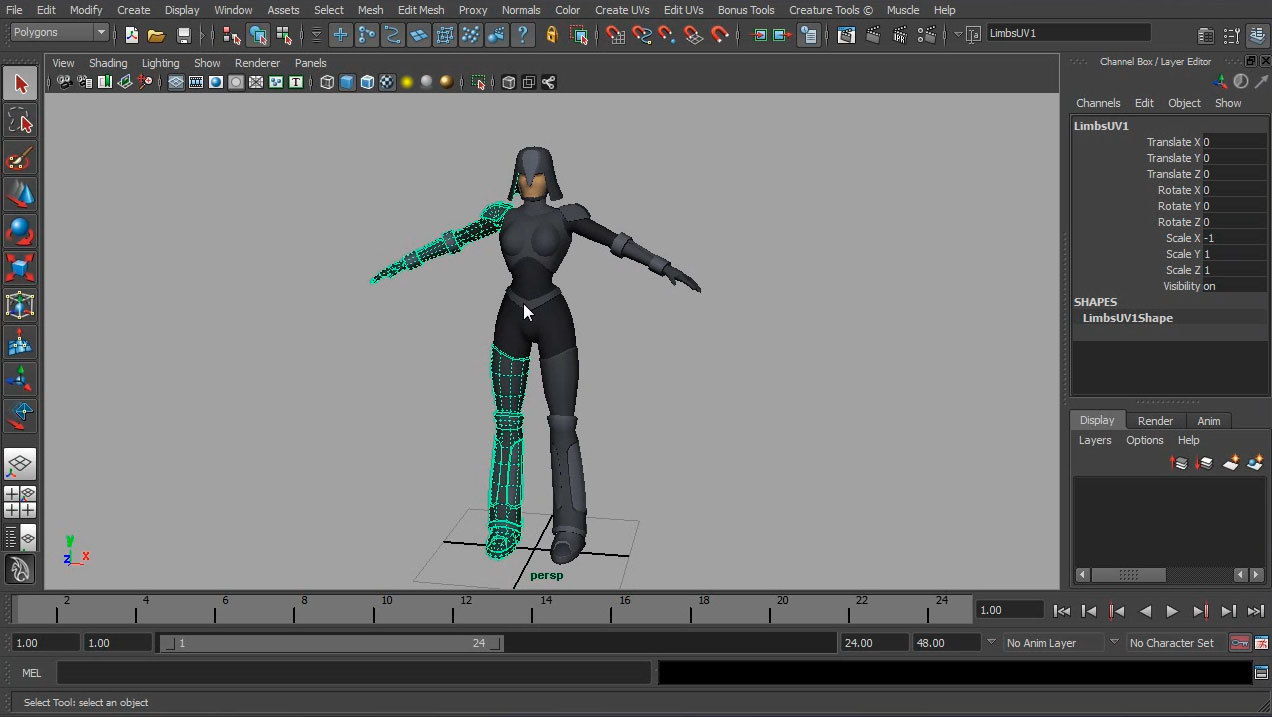Image resolution: width=1272 pixels, height=717 pixels.
Task: Toggle wireframe on shaded display
Action: [367, 83]
